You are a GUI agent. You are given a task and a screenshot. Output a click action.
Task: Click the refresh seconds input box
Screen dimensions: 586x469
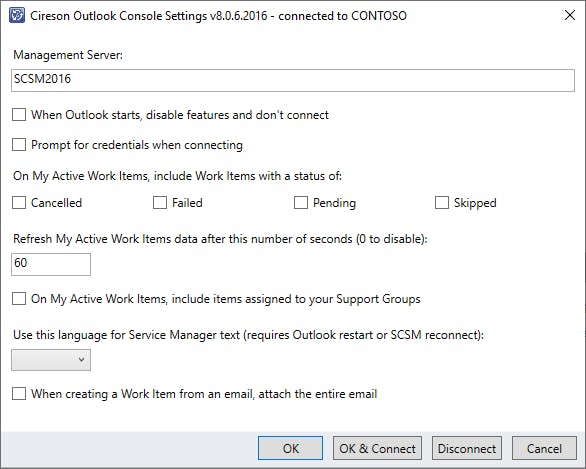(51, 264)
